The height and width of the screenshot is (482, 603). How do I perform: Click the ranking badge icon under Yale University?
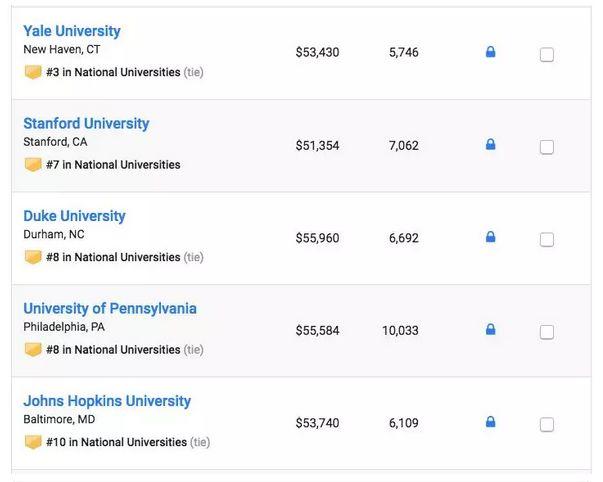click(x=33, y=73)
